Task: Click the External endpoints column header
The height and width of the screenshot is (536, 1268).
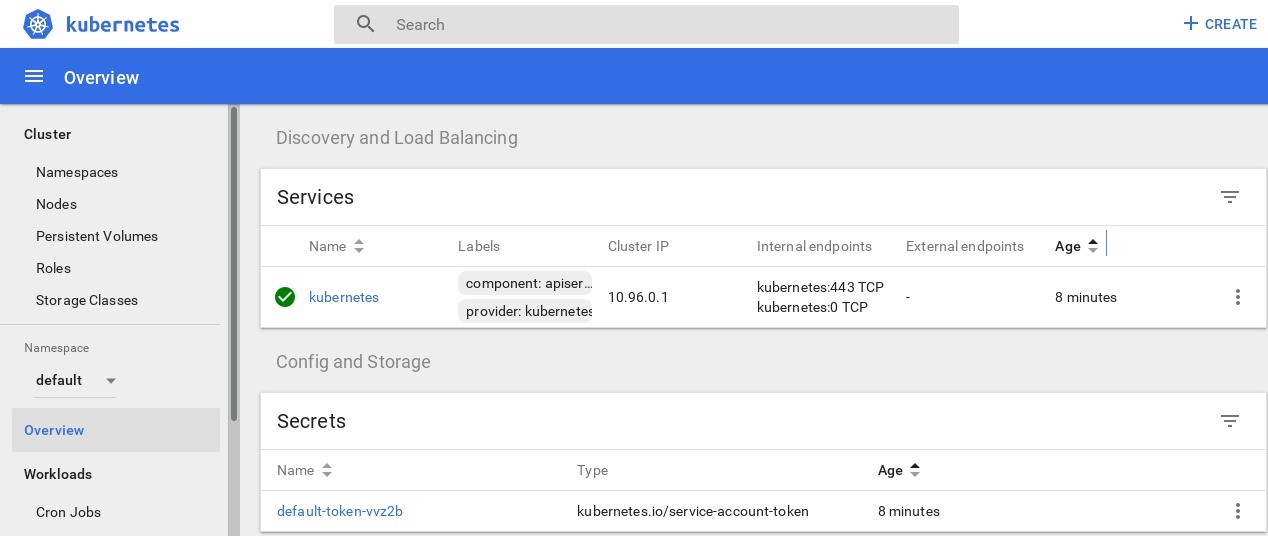Action: [x=965, y=246]
